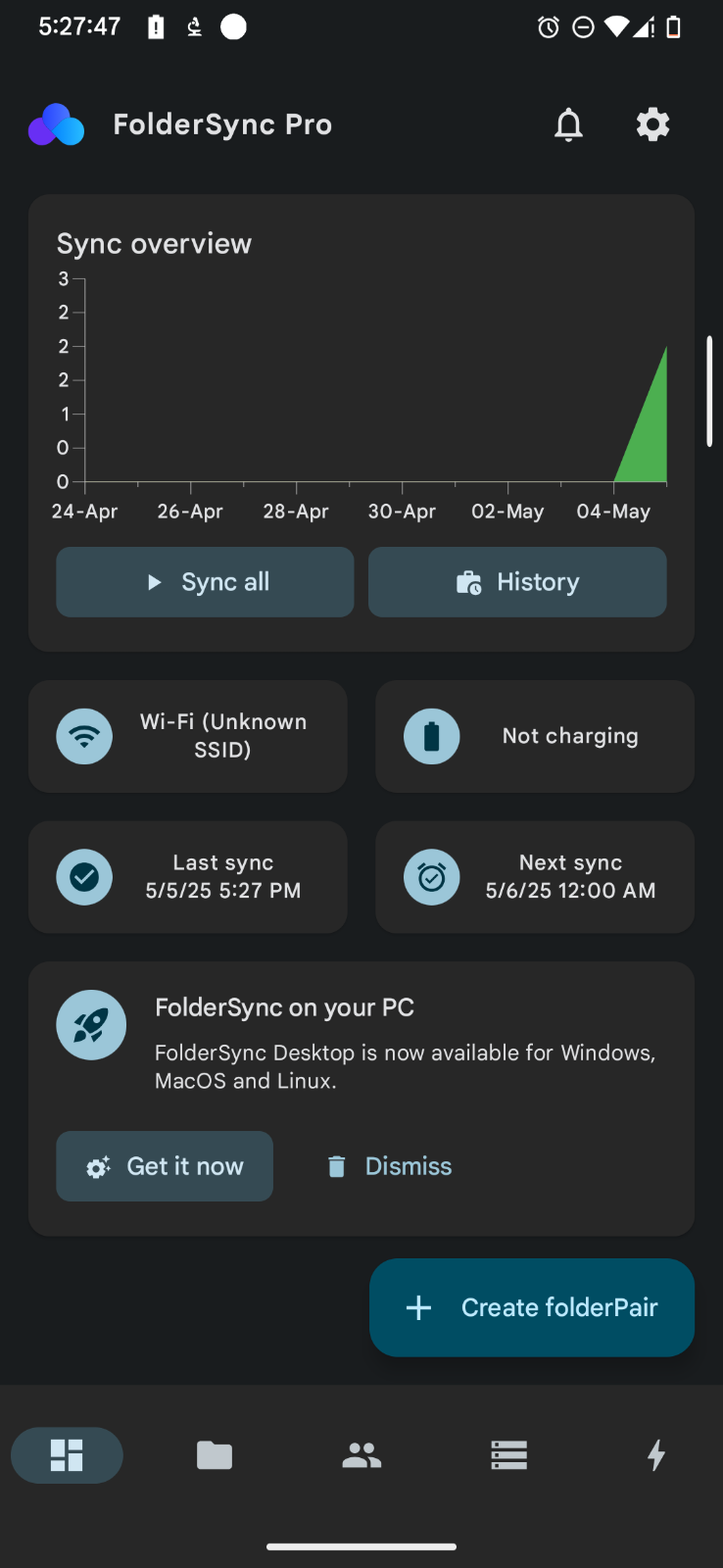Viewport: 723px width, 1568px height.
Task: Tap the FolderSync cloud logo
Action: click(57, 125)
